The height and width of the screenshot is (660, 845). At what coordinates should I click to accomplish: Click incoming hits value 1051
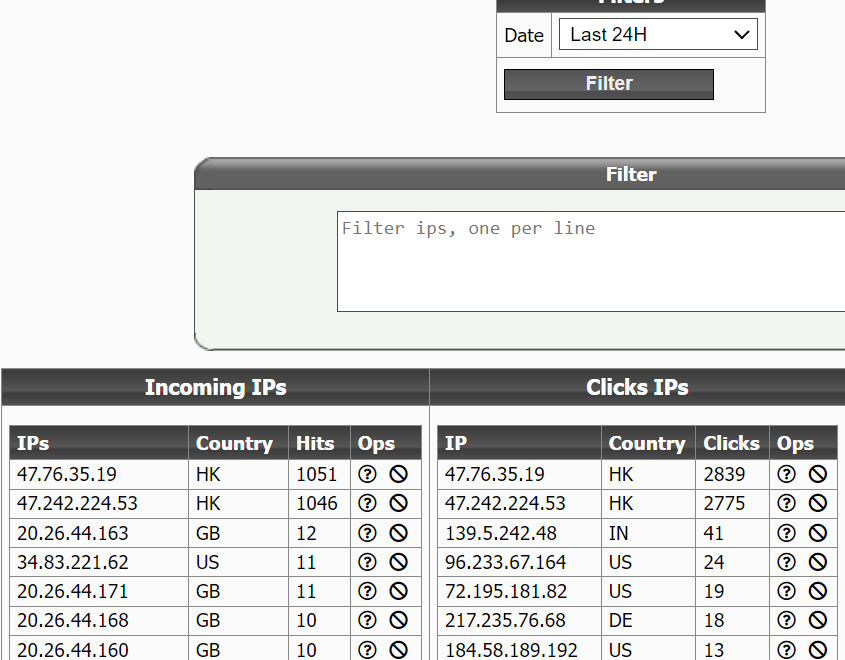tap(316, 474)
